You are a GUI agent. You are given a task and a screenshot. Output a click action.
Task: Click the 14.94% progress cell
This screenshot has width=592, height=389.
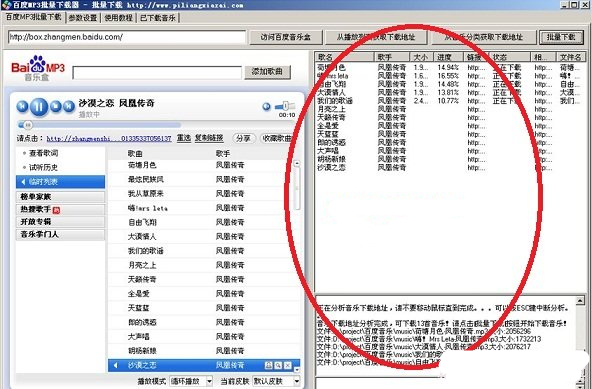(x=448, y=68)
